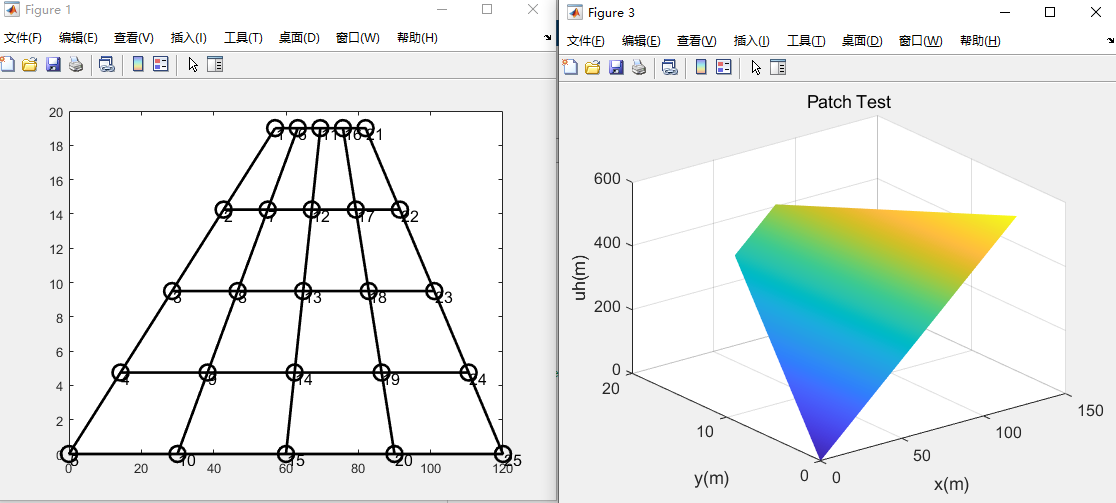The height and width of the screenshot is (503, 1116).
Task: Activate Edit Plot arrow in Figure 3
Action: (x=756, y=68)
